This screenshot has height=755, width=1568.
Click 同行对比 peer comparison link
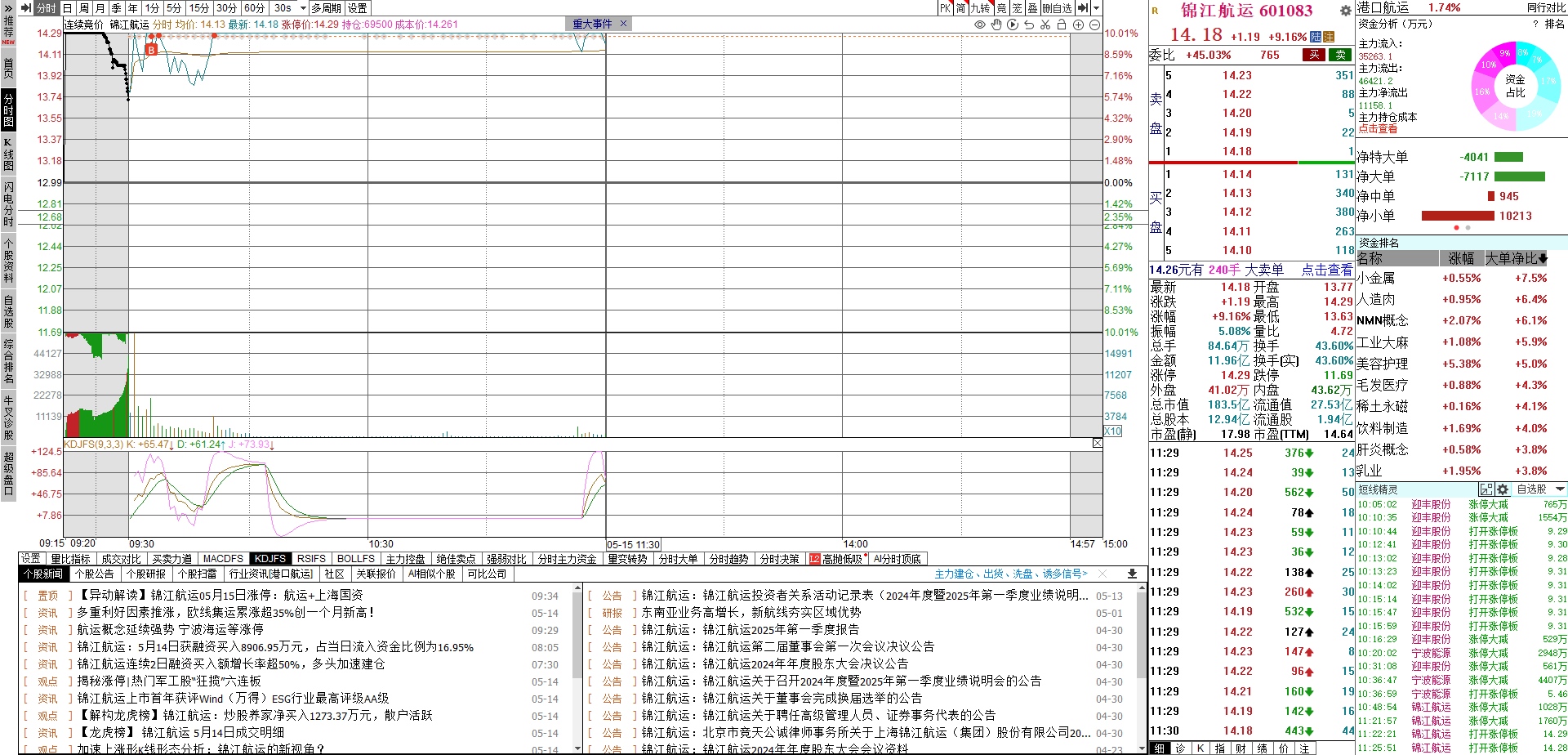click(1546, 7)
